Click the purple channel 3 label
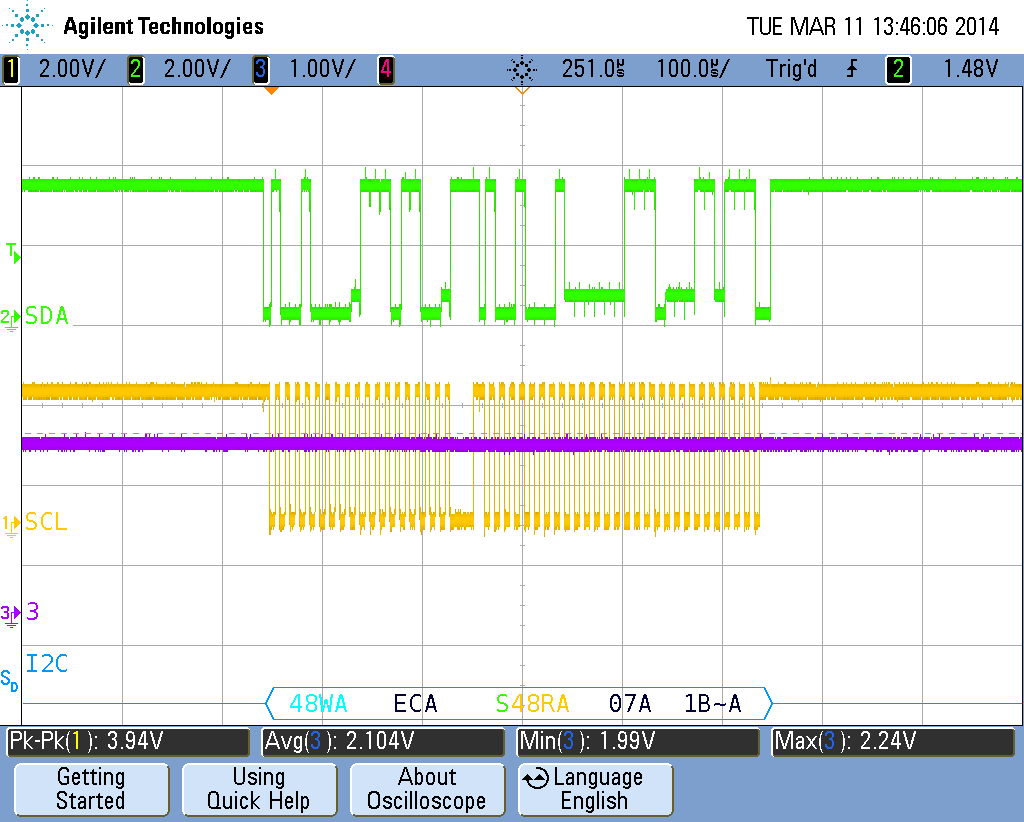The width and height of the screenshot is (1024, 822). [x=32, y=612]
